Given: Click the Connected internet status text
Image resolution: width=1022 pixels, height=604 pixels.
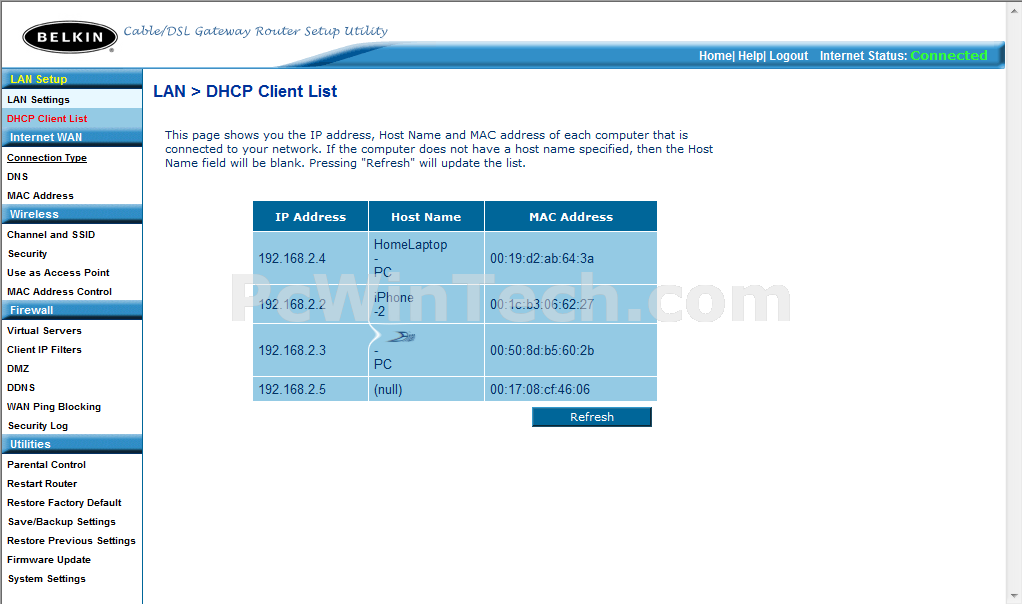Looking at the screenshot, I should click(x=949, y=55).
